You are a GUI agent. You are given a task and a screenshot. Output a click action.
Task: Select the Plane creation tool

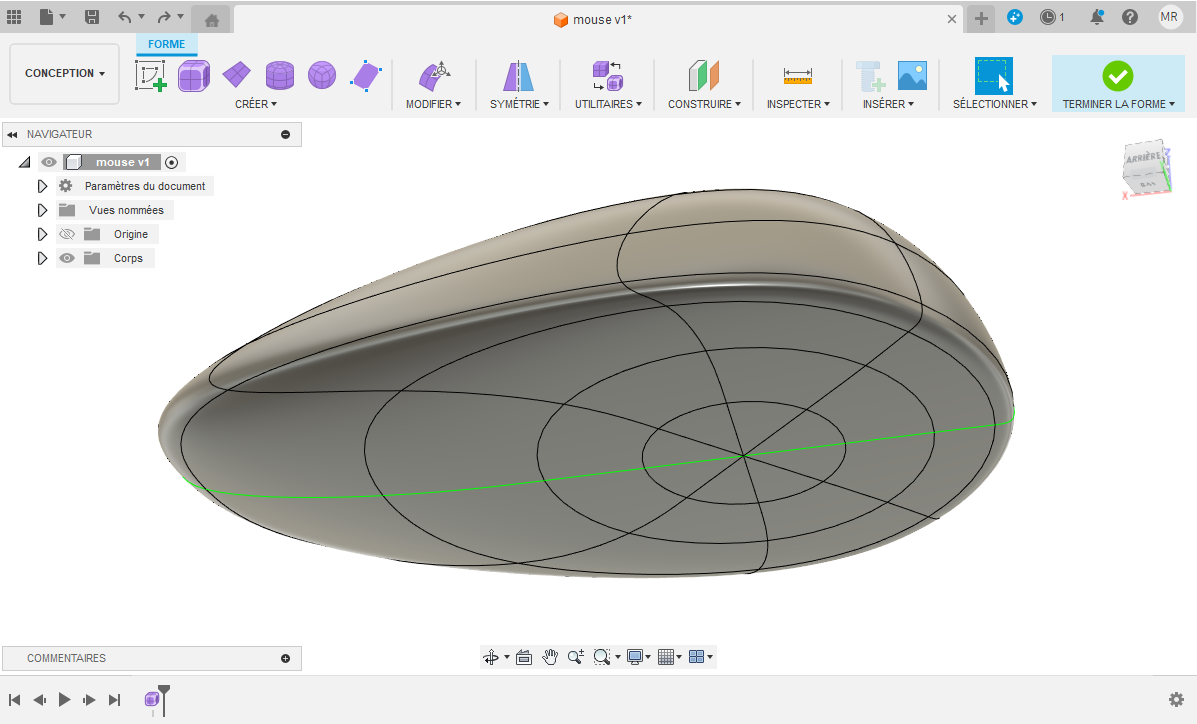(x=237, y=76)
